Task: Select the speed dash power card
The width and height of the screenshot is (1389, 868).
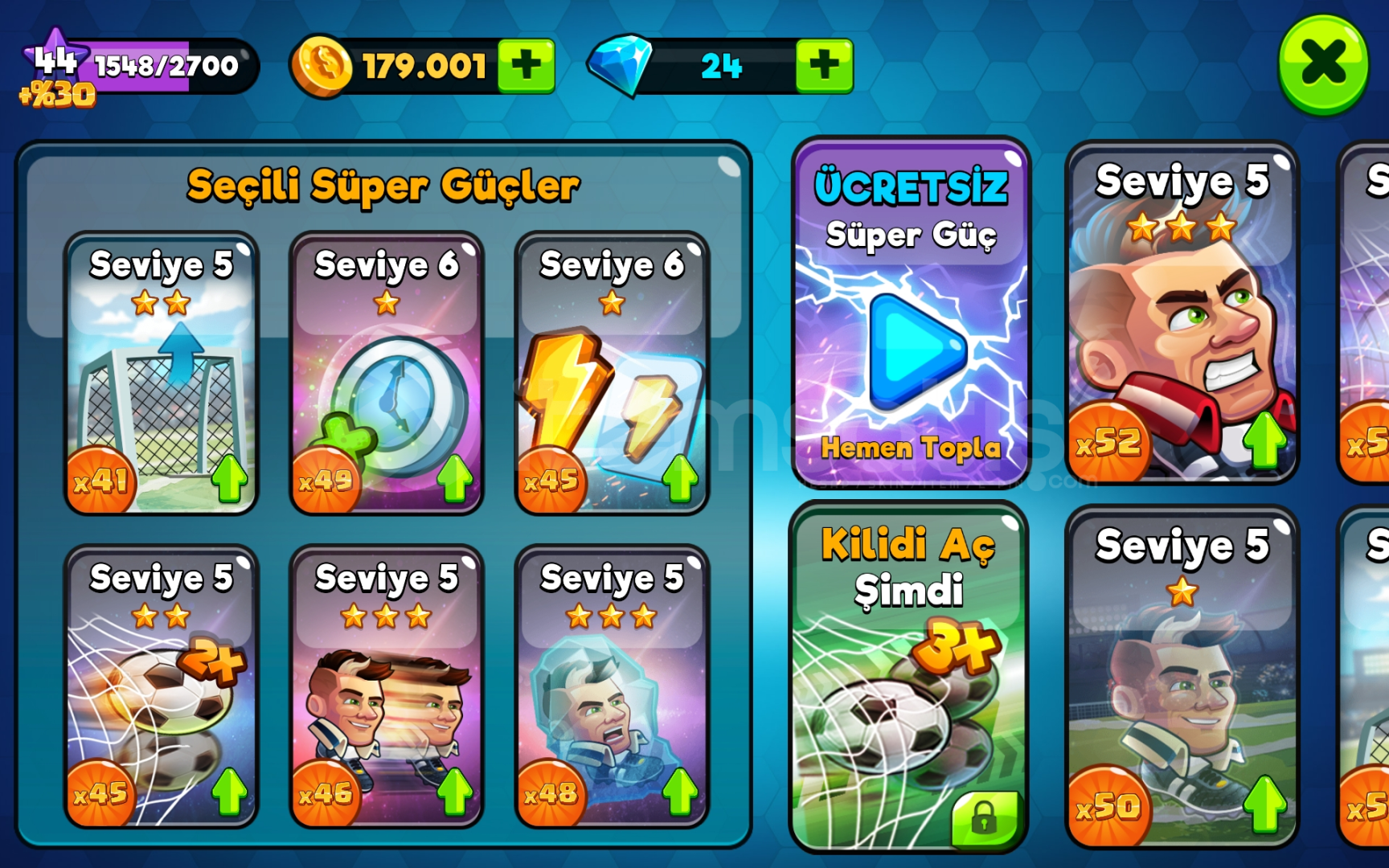Action: [x=387, y=687]
